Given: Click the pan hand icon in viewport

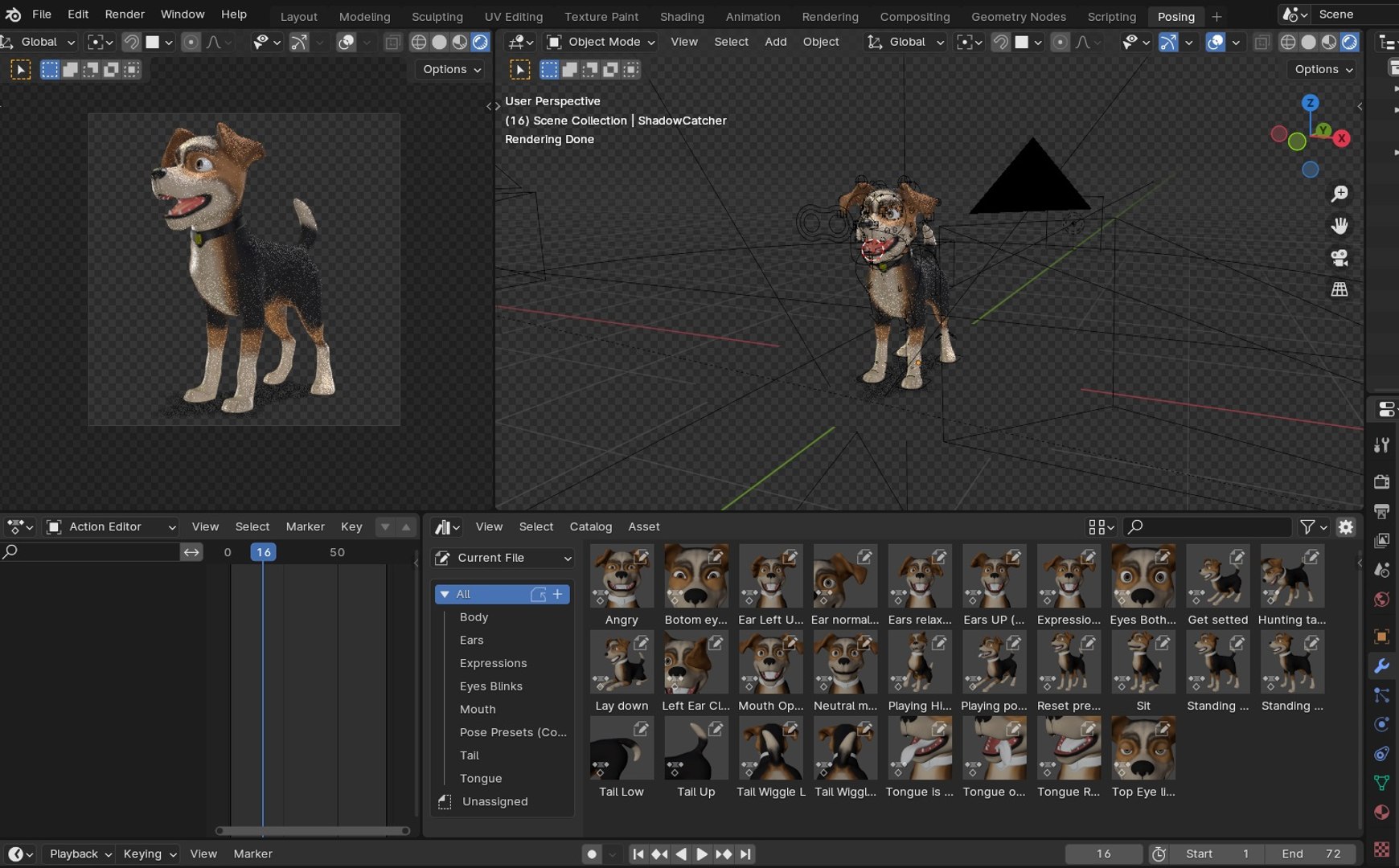Looking at the screenshot, I should pyautogui.click(x=1340, y=226).
